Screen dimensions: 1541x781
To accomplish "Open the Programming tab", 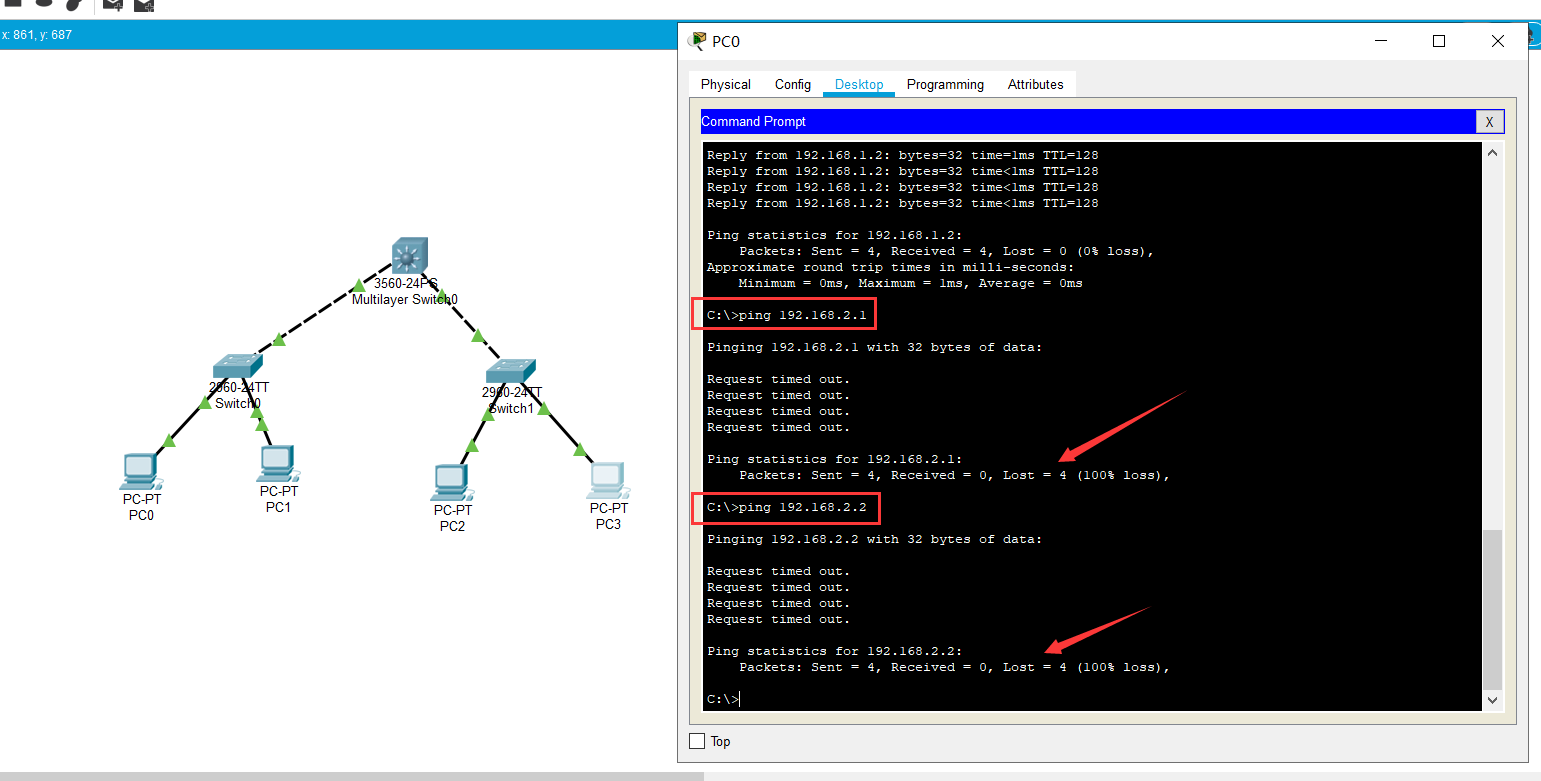I will pos(945,85).
